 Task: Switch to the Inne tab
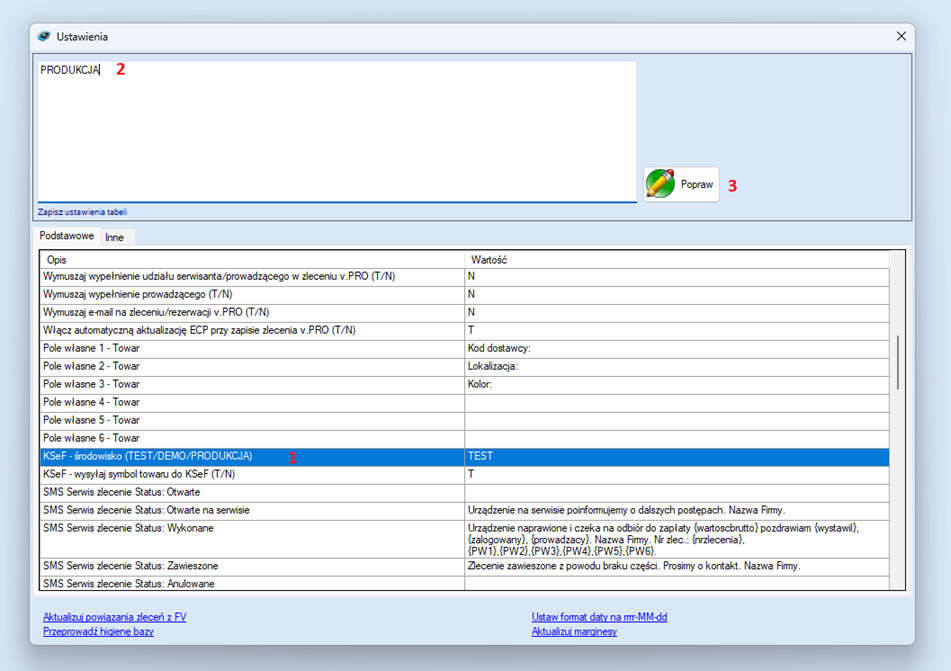[x=115, y=237]
